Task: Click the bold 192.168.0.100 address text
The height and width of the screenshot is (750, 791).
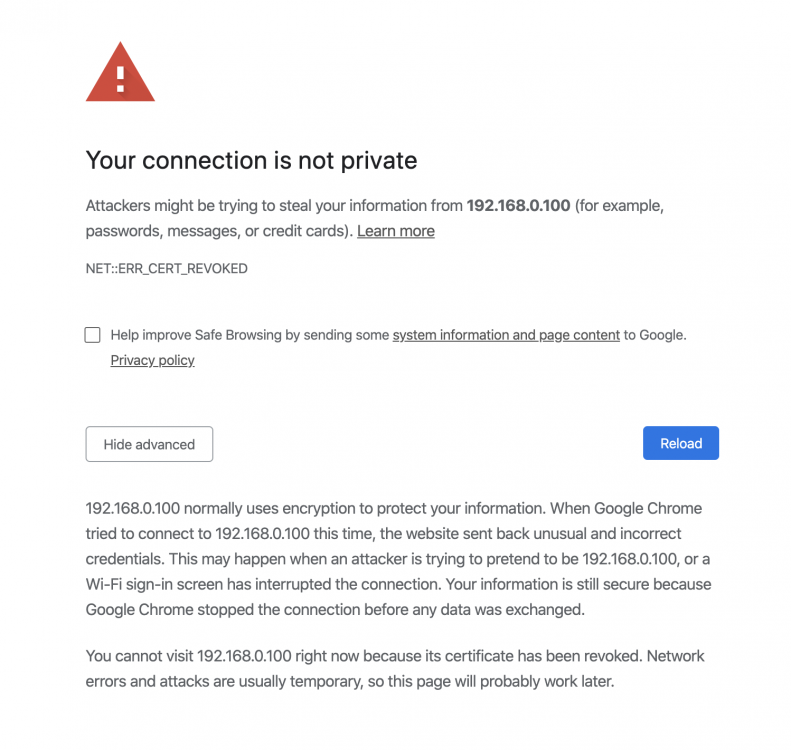Action: point(518,206)
